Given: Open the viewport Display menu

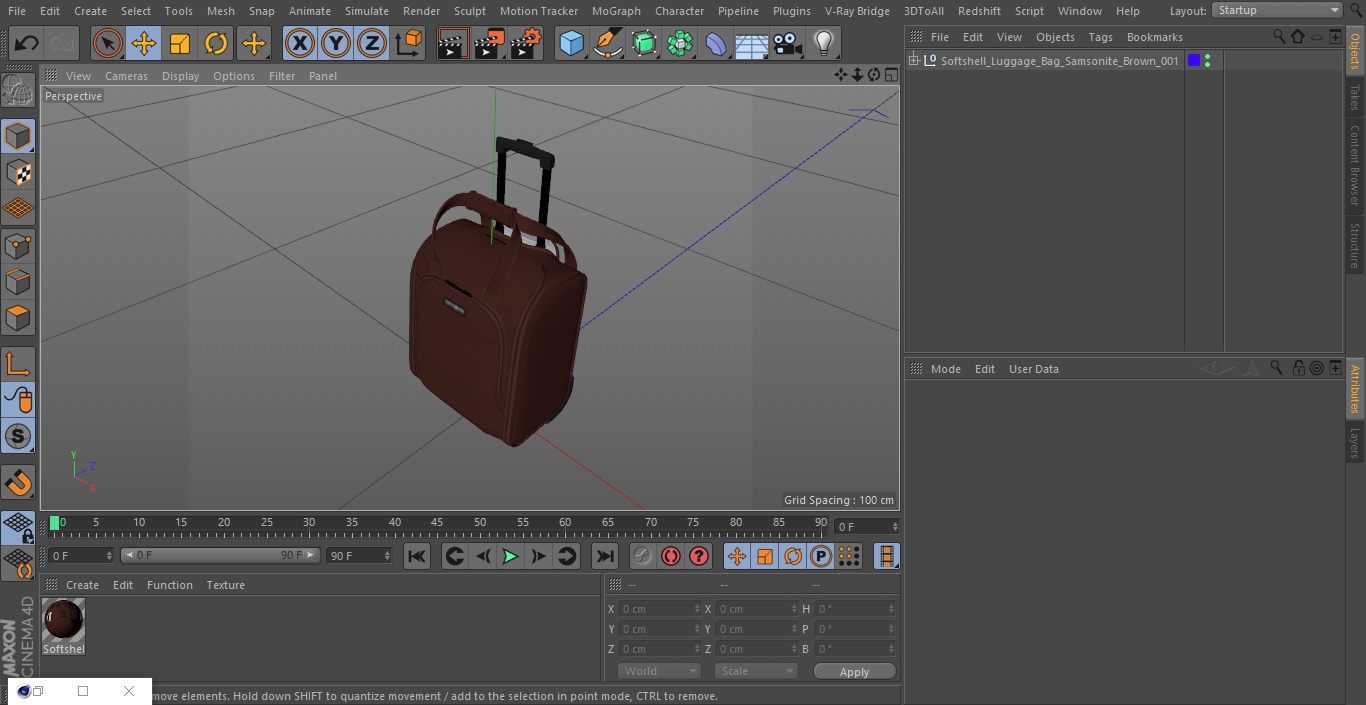Looking at the screenshot, I should (180, 76).
